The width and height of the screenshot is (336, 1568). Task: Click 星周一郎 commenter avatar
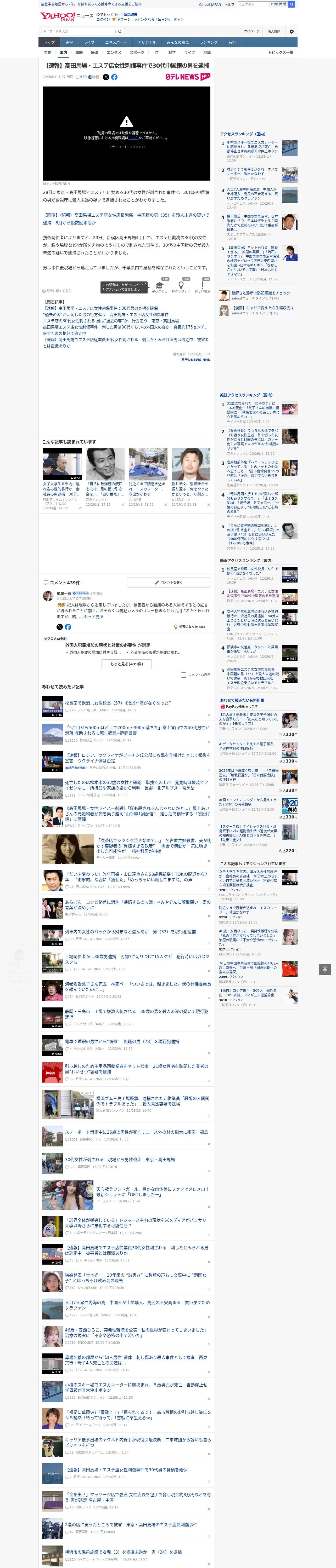pos(48,596)
